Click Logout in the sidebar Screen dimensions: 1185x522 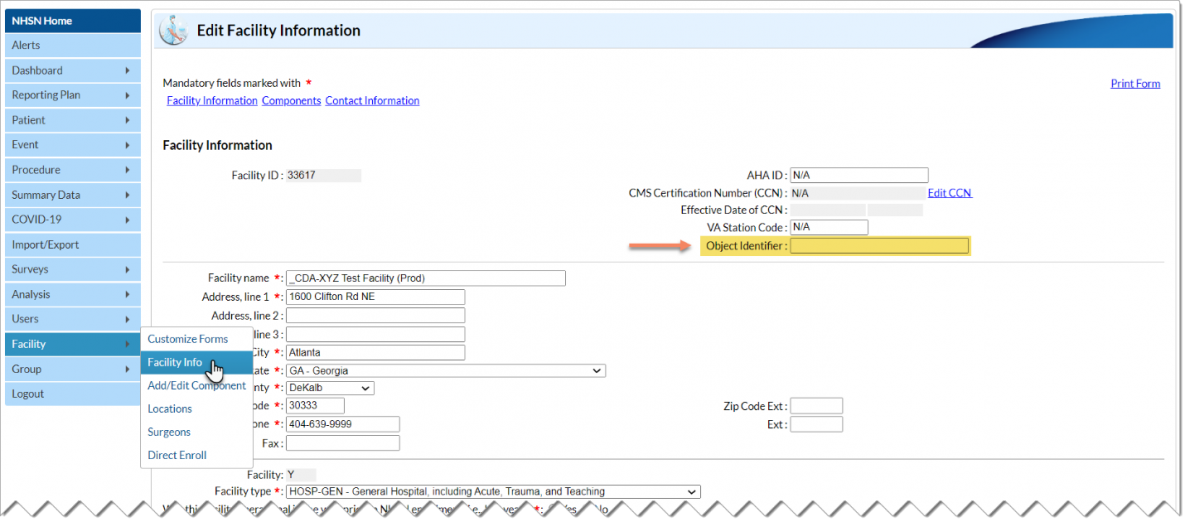pos(28,394)
